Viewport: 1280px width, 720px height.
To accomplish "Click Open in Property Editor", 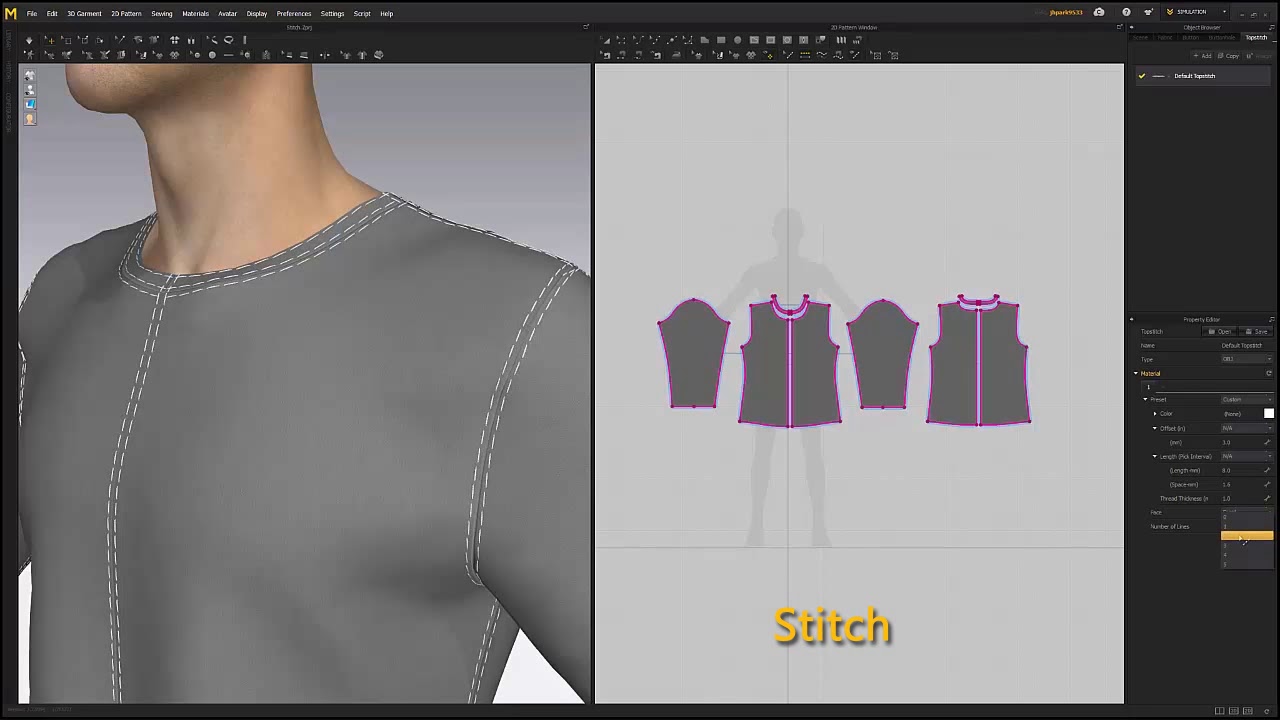I will tap(1222, 331).
